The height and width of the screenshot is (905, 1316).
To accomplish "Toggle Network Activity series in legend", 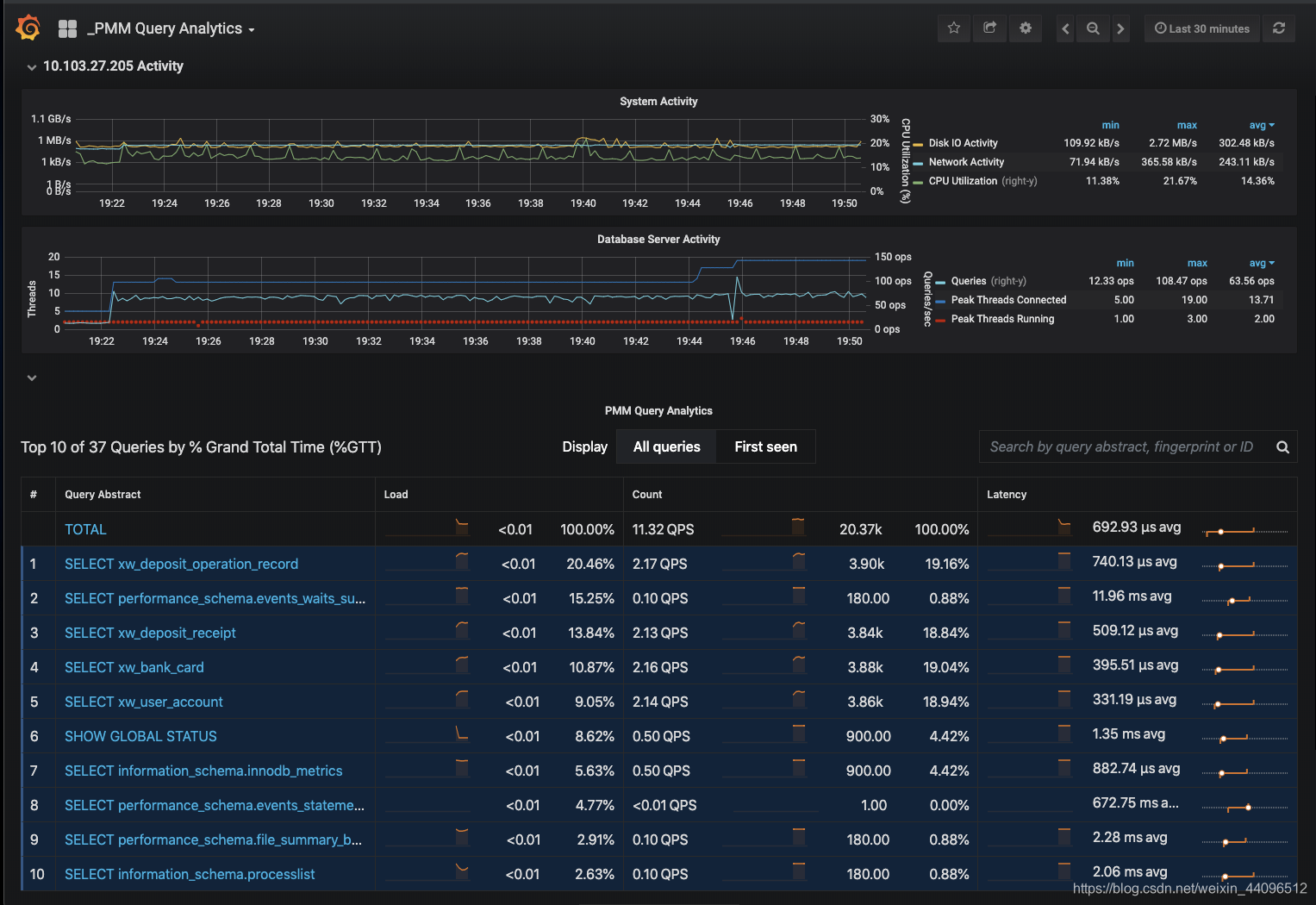I will 966,162.
